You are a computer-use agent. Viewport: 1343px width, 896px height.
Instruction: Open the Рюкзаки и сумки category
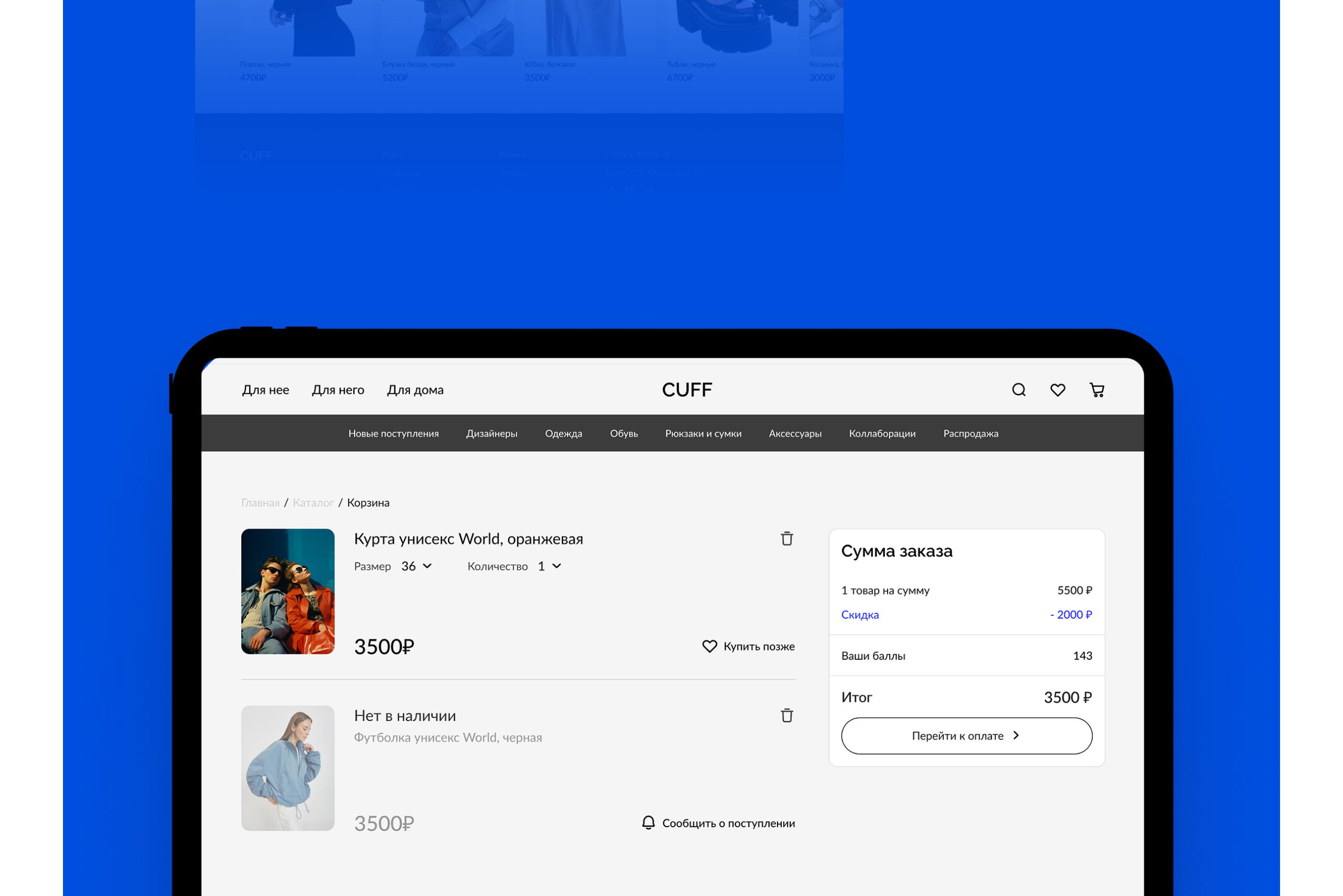click(x=703, y=433)
